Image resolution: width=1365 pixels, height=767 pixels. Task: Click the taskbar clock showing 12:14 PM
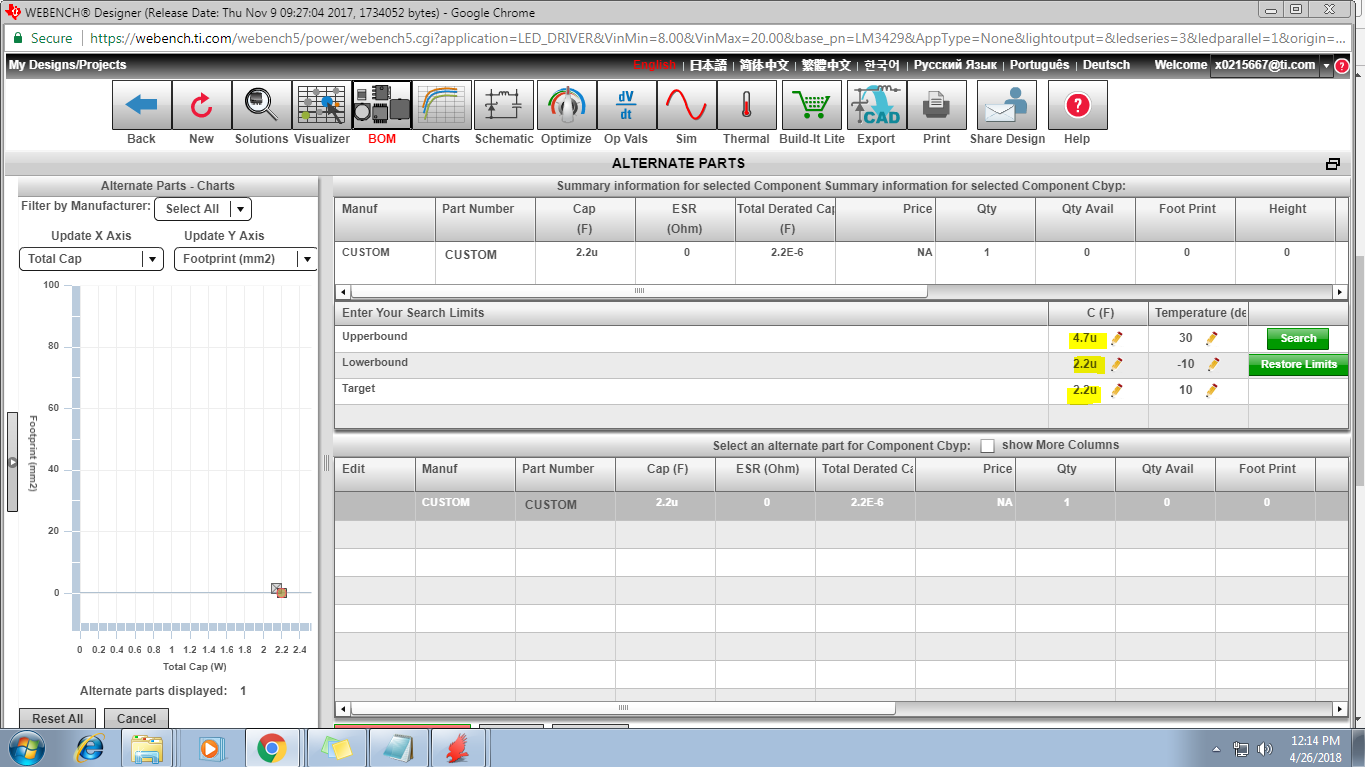[x=1315, y=748]
